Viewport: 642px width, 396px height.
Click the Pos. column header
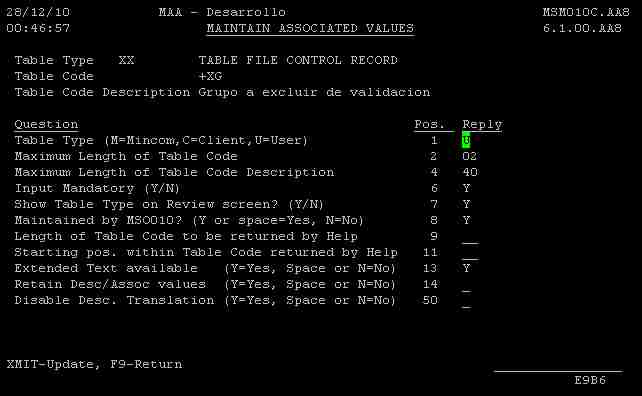(x=429, y=124)
